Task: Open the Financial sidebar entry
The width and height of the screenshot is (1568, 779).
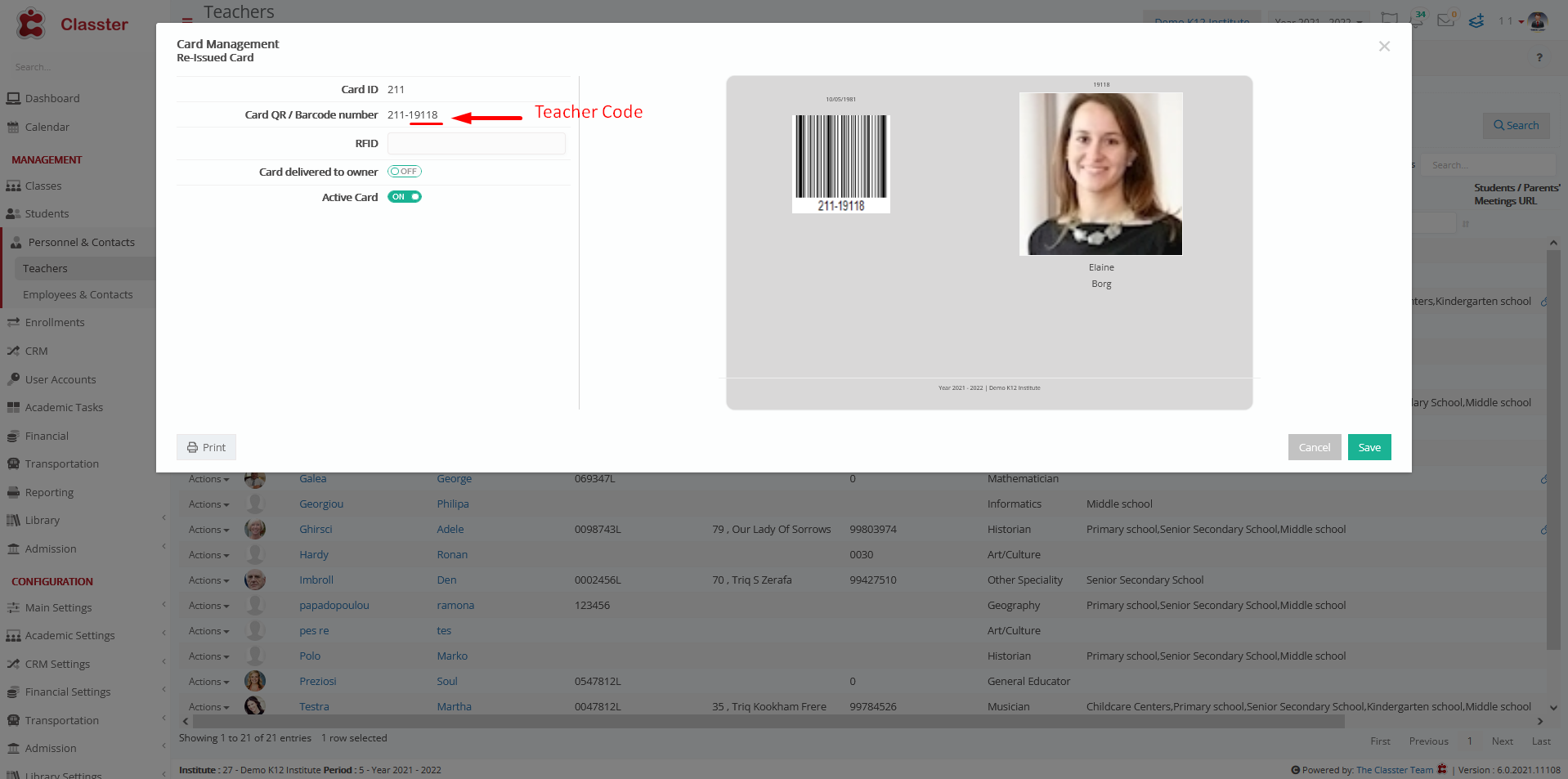Action: 47,436
